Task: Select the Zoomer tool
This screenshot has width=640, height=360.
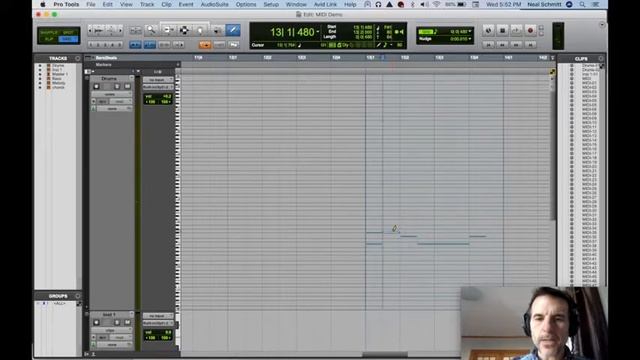Action: pyautogui.click(x=151, y=30)
